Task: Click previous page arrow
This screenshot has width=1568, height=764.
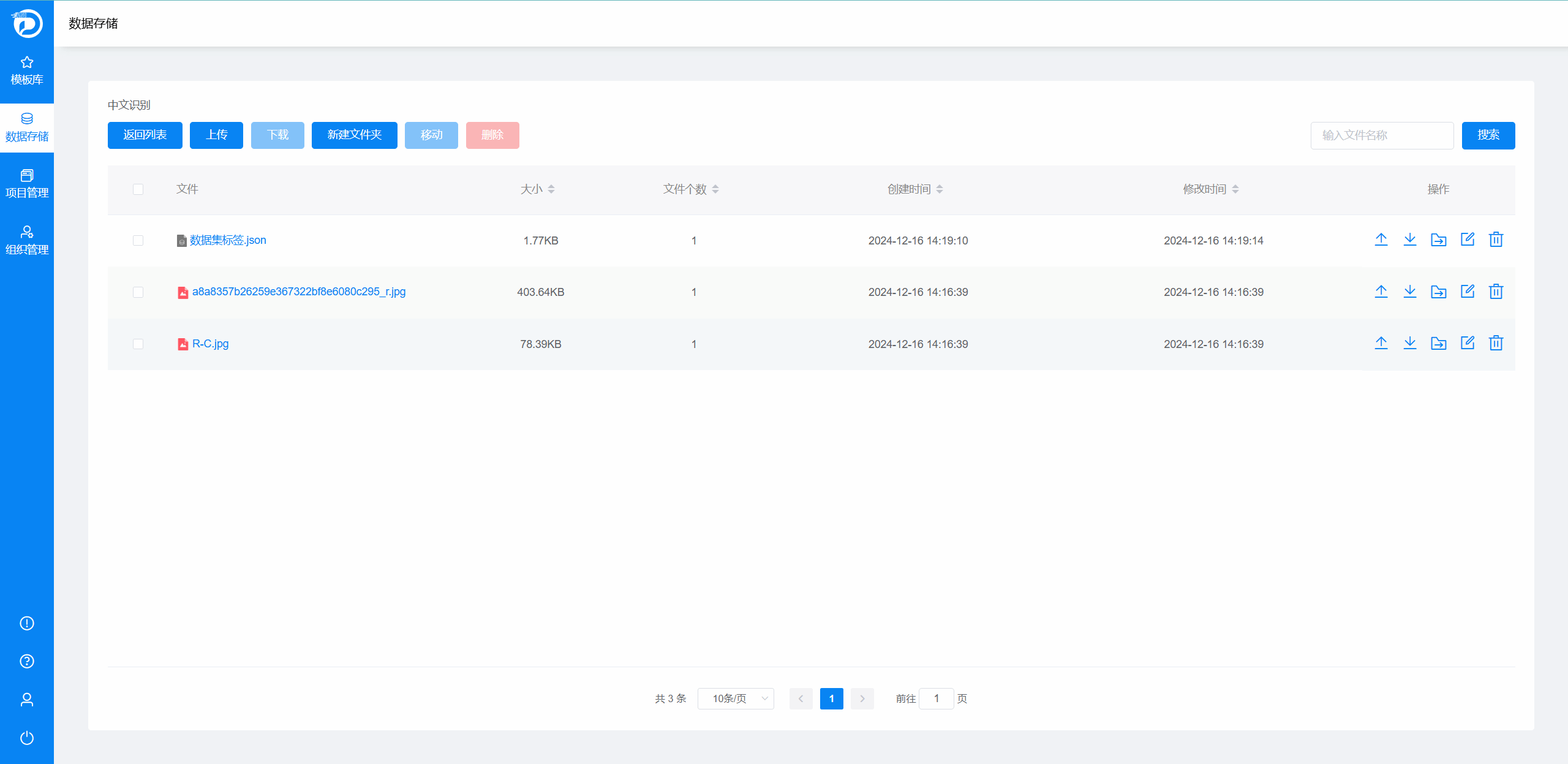Action: [801, 698]
